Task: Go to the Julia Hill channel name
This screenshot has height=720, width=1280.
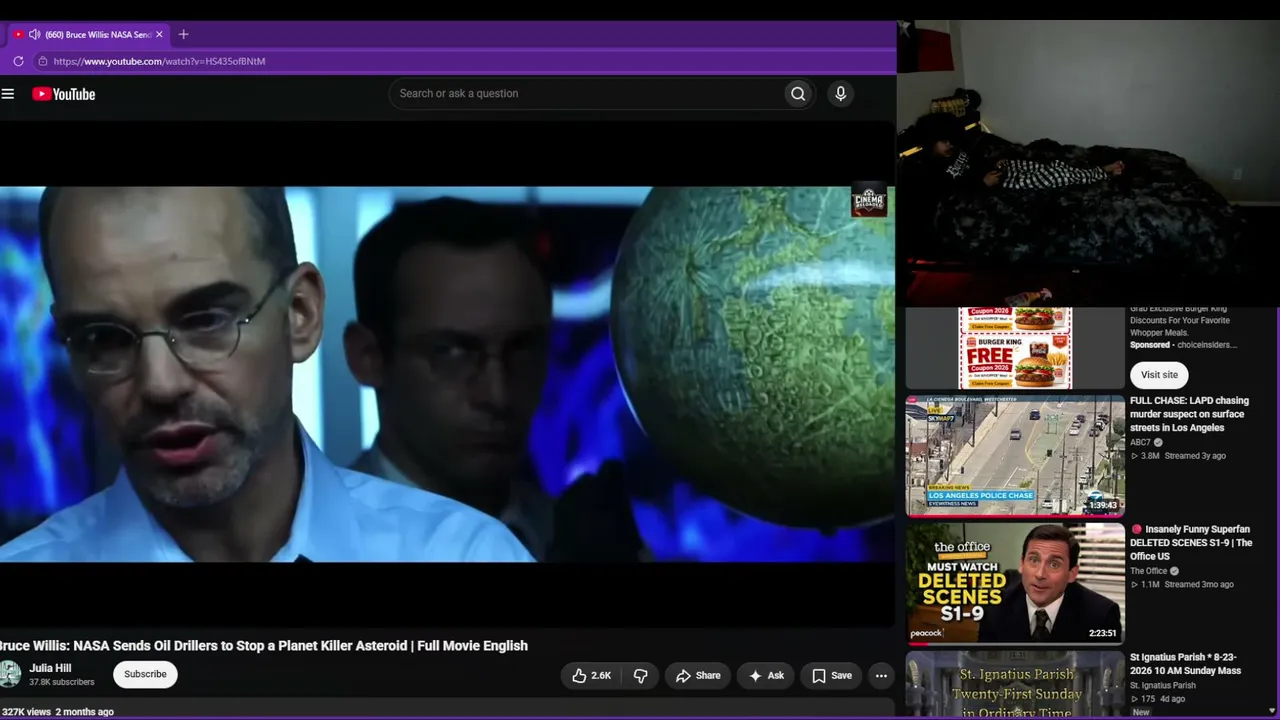Action: click(x=50, y=668)
